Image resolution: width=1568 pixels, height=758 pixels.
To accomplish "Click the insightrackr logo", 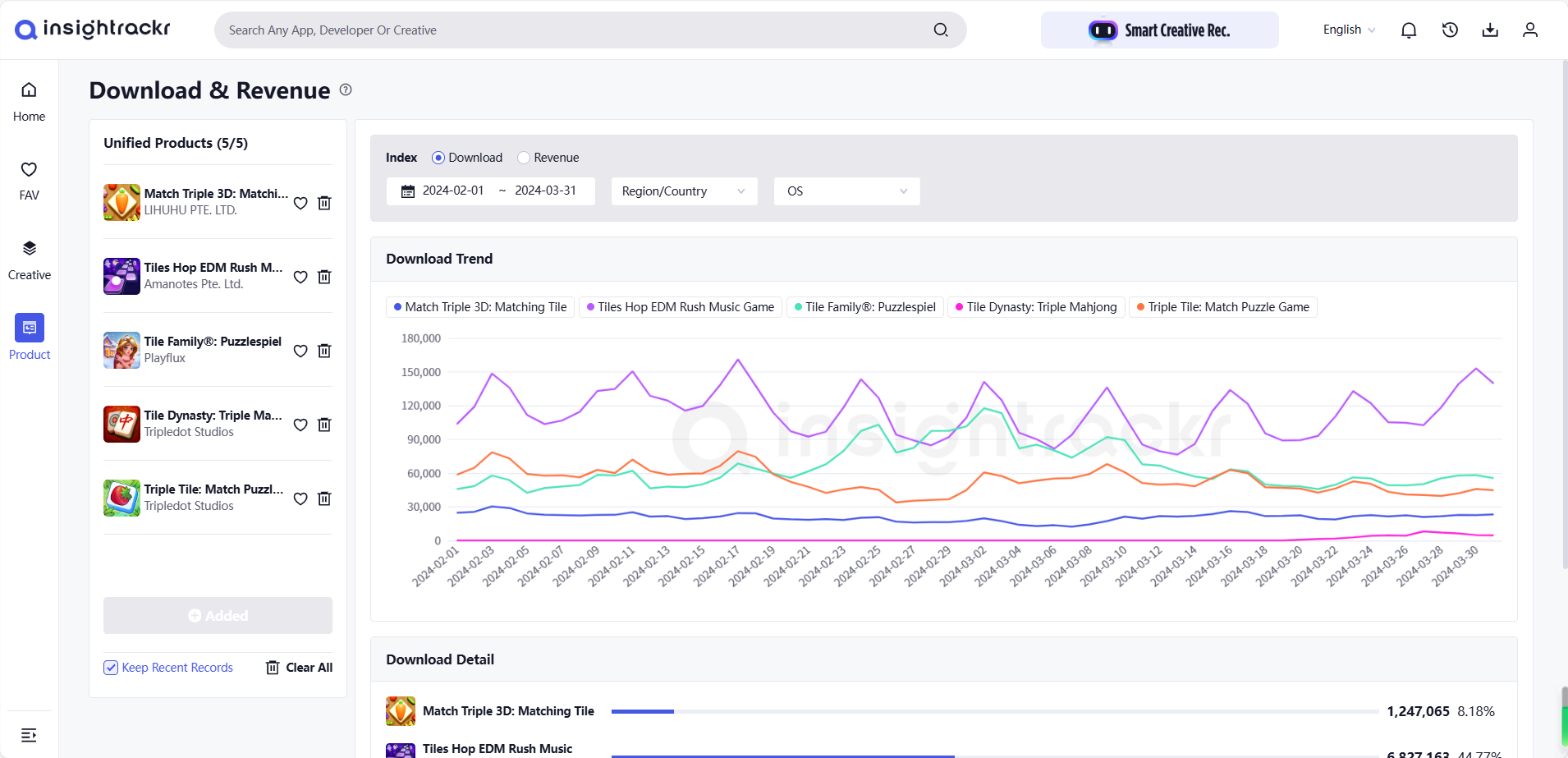I will pos(93,30).
